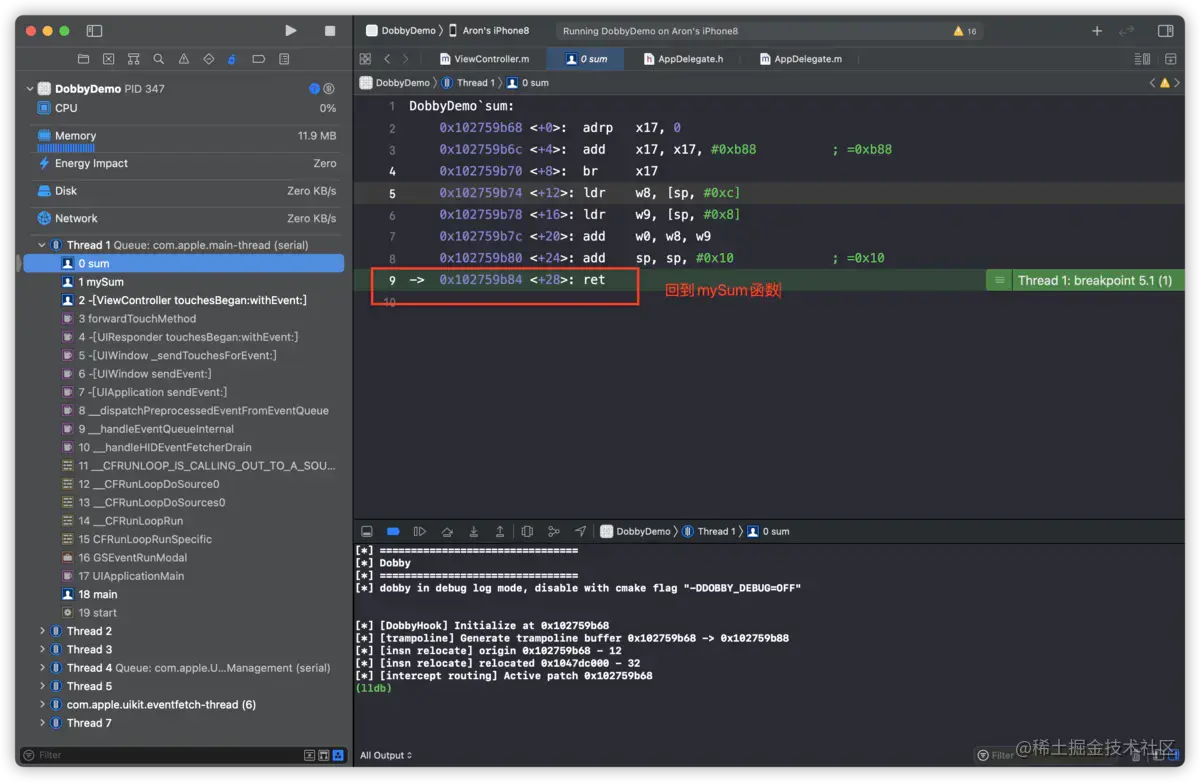Open the Find navigator magnifier icon
1200x782 pixels.
pyautogui.click(x=158, y=59)
